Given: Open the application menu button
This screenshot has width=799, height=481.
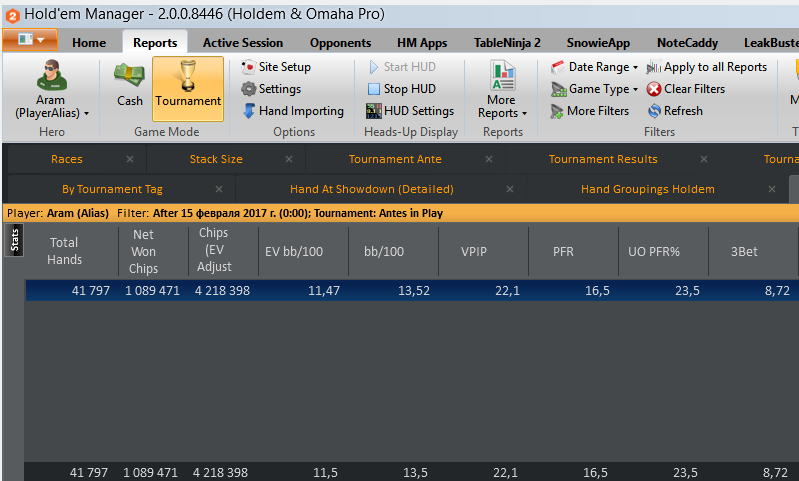Looking at the screenshot, I should 30,40.
